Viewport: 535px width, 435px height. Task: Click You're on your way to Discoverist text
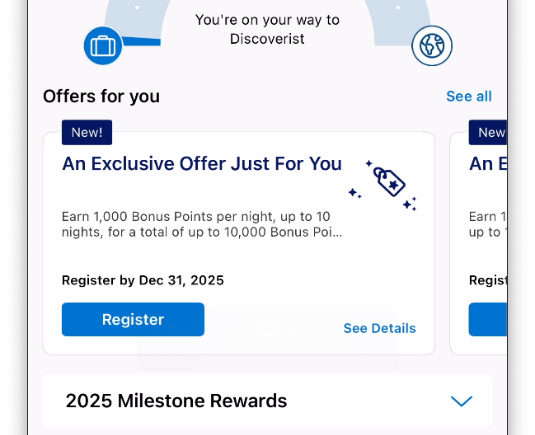click(268, 29)
